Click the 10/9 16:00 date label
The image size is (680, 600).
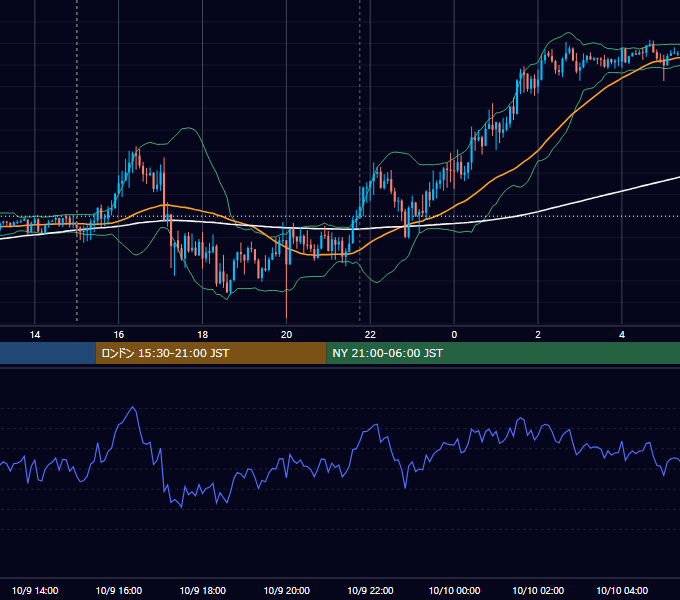tap(118, 590)
